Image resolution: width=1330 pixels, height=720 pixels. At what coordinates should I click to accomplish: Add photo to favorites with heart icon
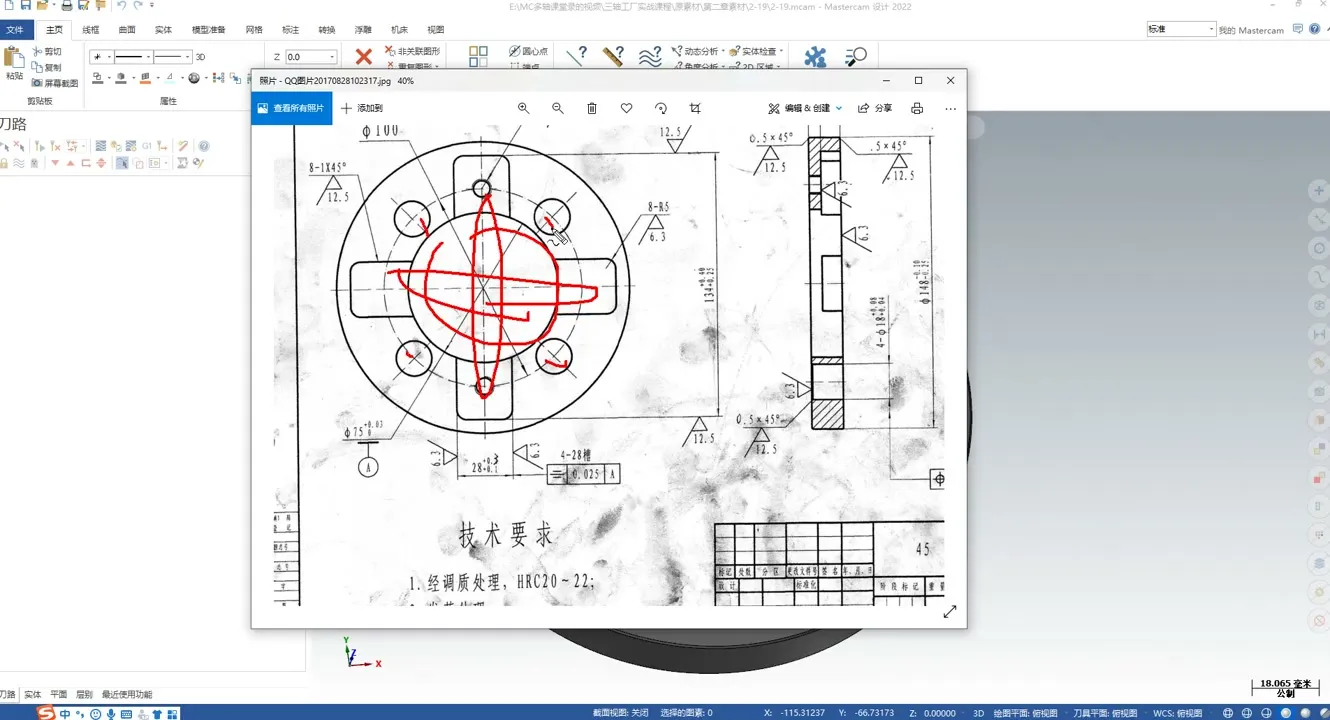pos(627,108)
